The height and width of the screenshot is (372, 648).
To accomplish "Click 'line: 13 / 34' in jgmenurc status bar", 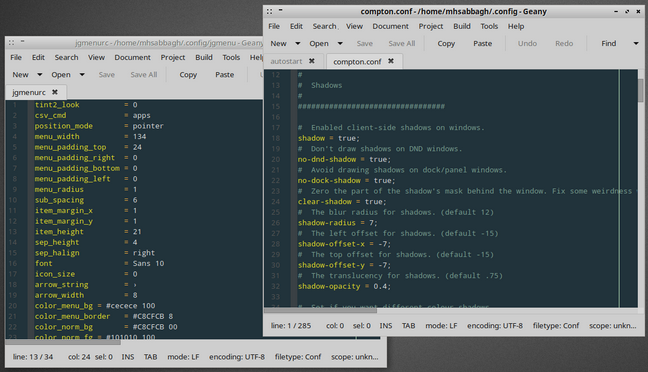I will (x=33, y=357).
